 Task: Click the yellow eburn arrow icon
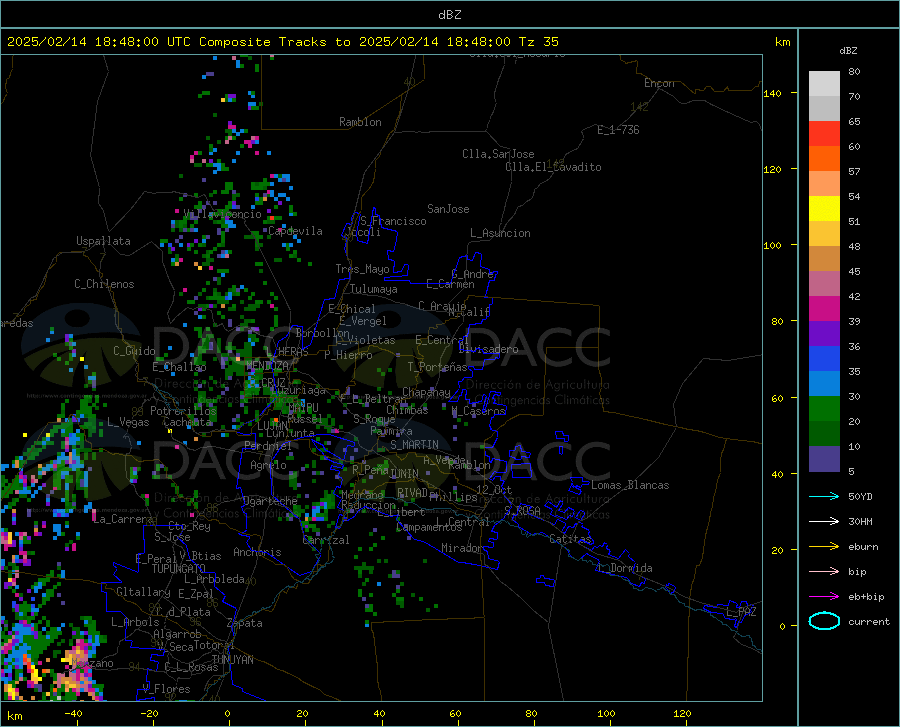[824, 547]
